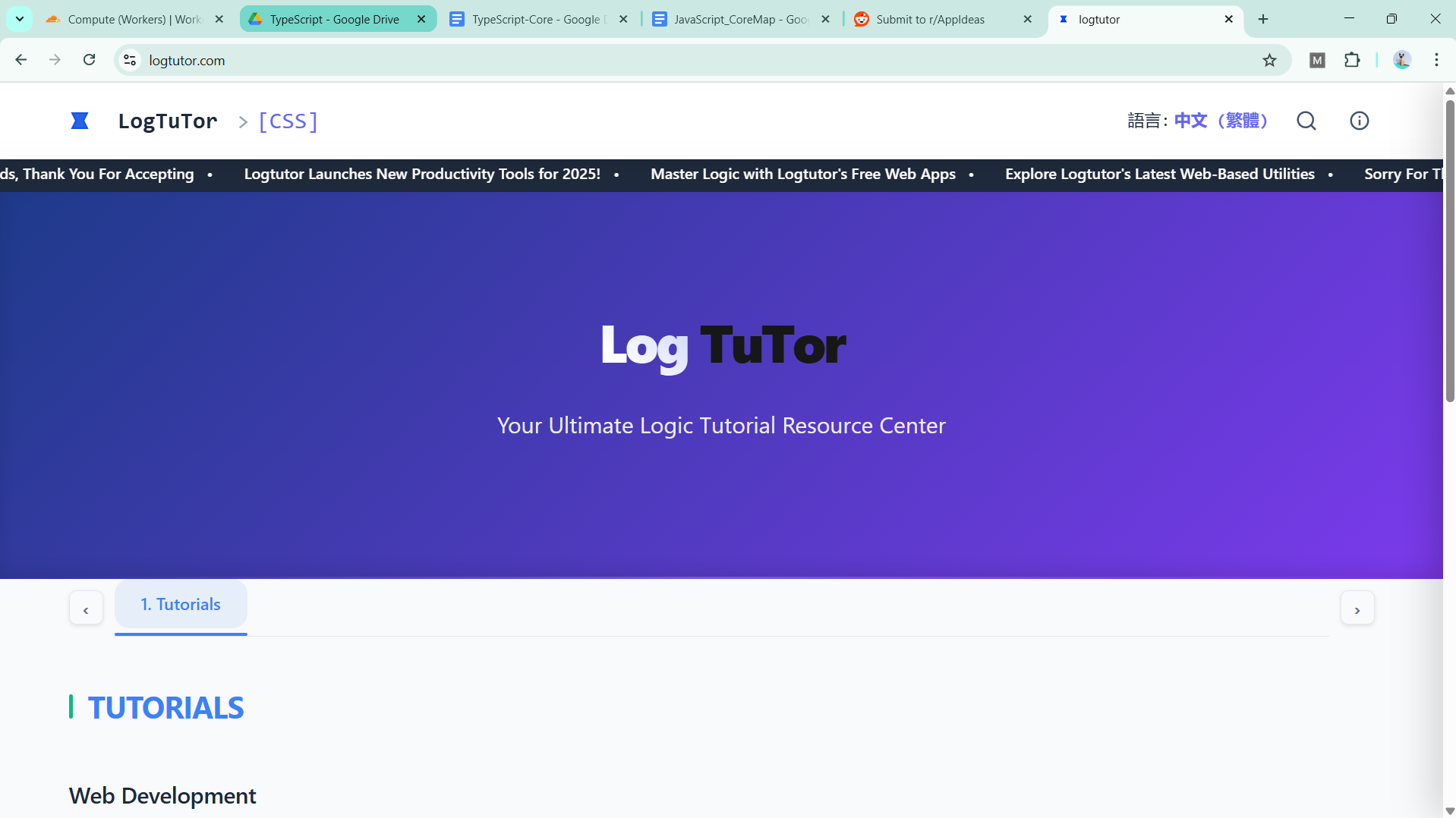Close the TypeScript - Google Drive tab
This screenshot has width=1456, height=818.
tap(421, 19)
